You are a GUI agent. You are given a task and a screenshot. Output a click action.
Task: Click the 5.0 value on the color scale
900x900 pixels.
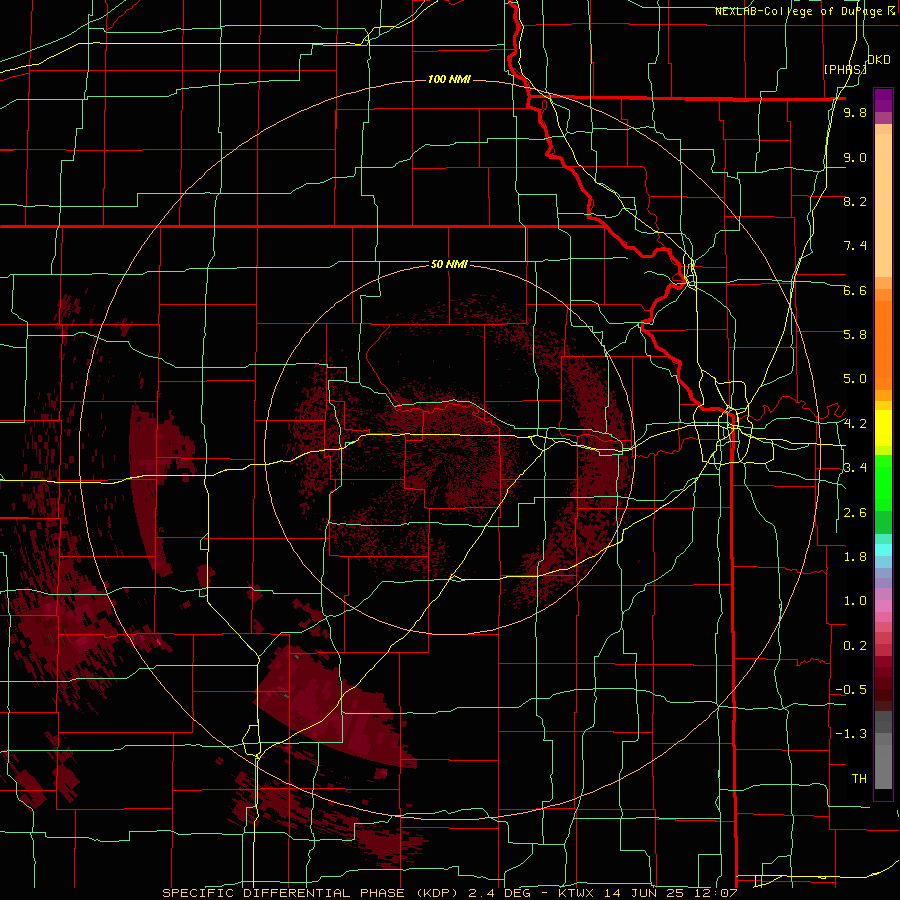click(855, 379)
